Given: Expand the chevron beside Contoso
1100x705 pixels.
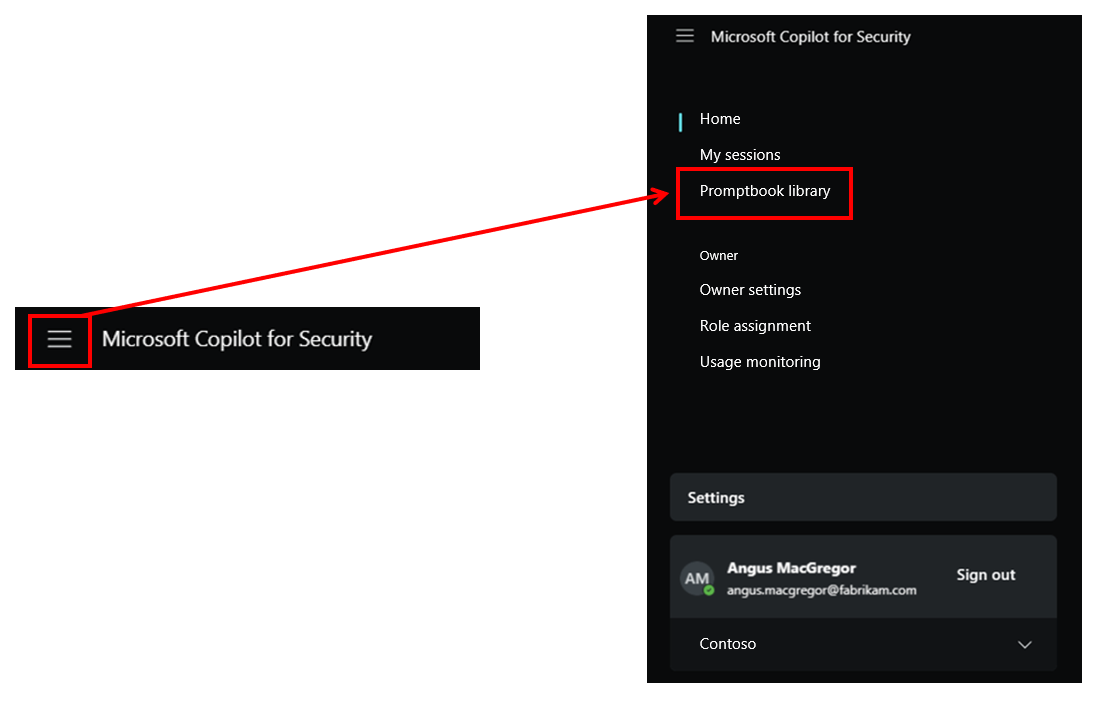Looking at the screenshot, I should click(1024, 645).
